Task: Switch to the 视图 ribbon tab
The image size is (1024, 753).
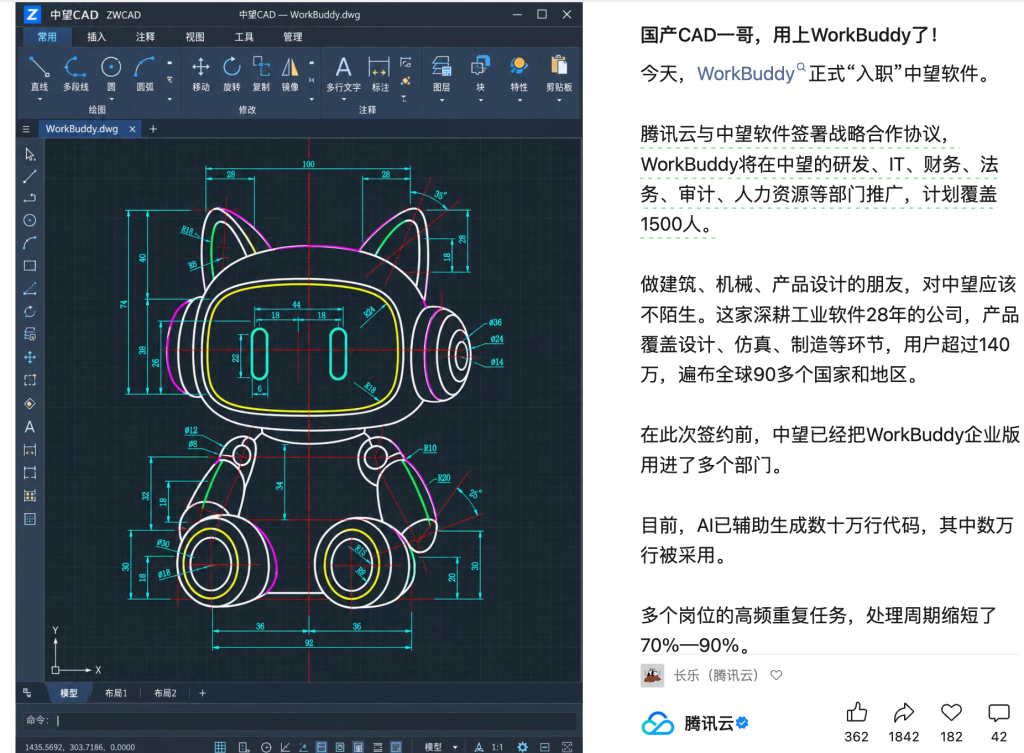Action: click(x=195, y=37)
